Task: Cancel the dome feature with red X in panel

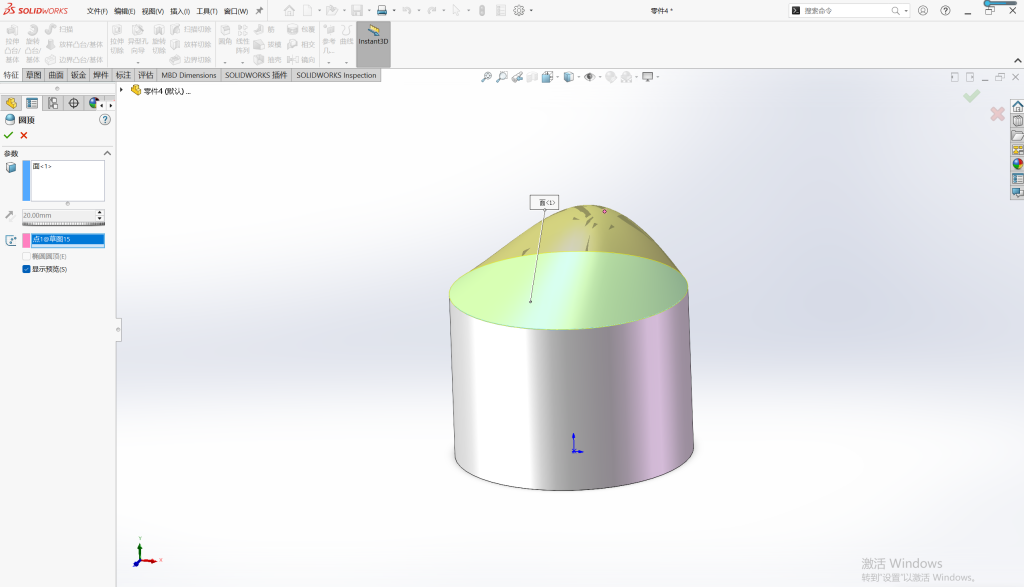Action: pyautogui.click(x=24, y=135)
